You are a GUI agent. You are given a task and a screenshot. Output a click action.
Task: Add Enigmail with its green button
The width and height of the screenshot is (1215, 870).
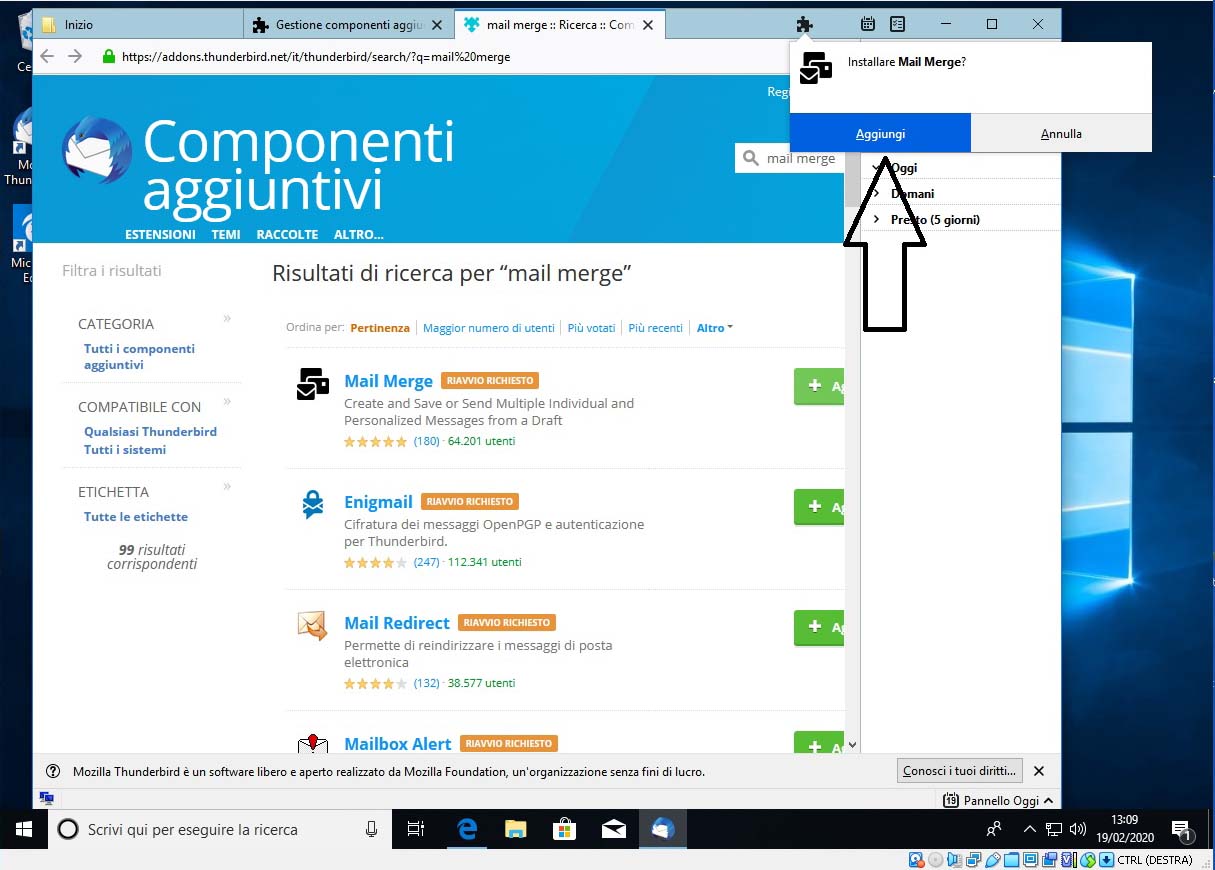click(x=819, y=507)
